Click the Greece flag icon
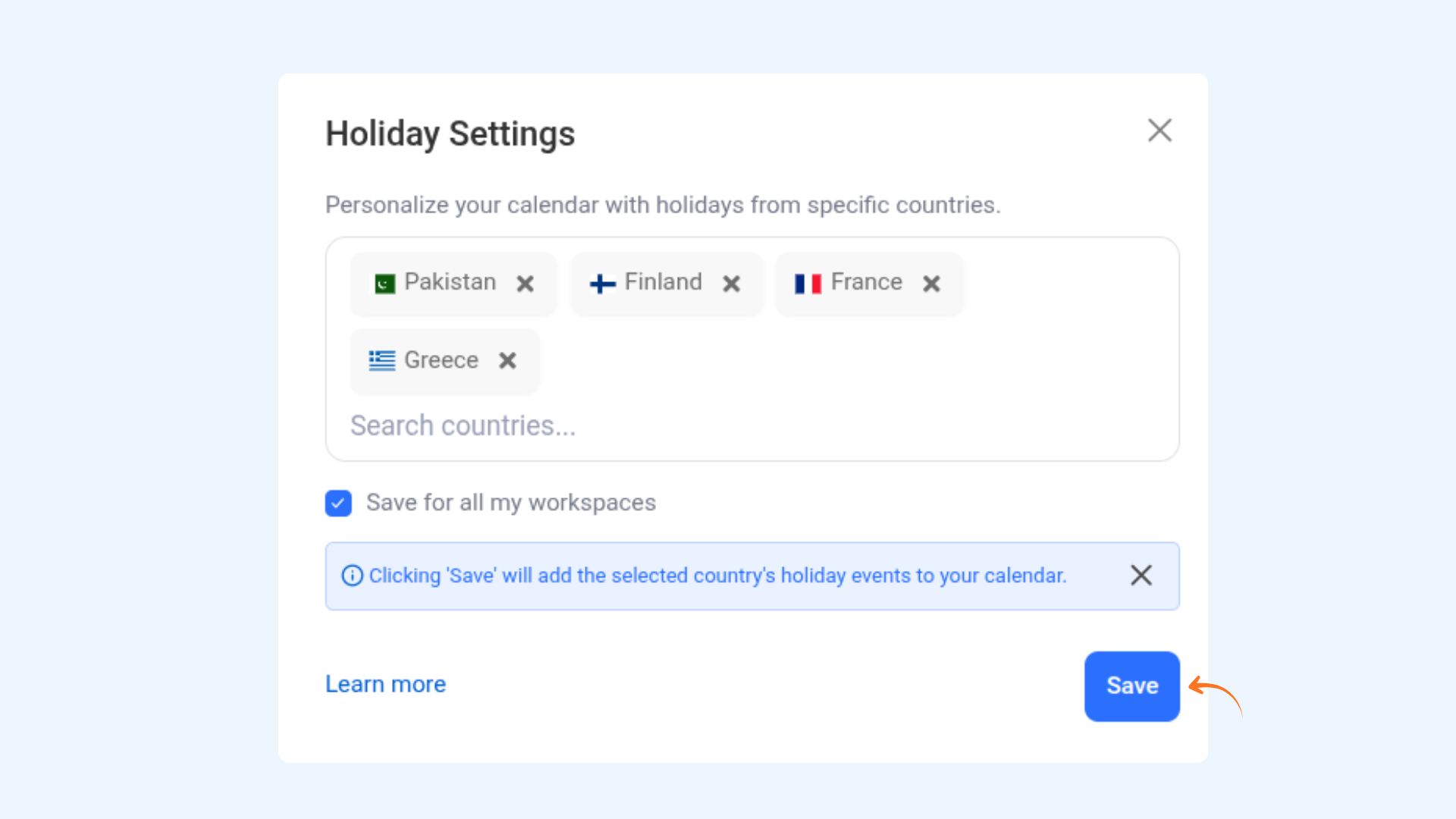This screenshot has width=1456, height=819. point(382,360)
